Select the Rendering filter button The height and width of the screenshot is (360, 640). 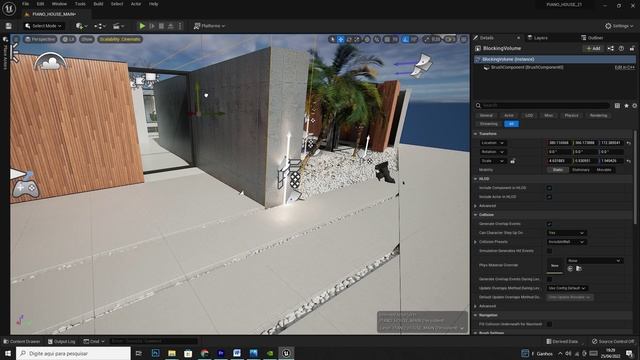598,116
